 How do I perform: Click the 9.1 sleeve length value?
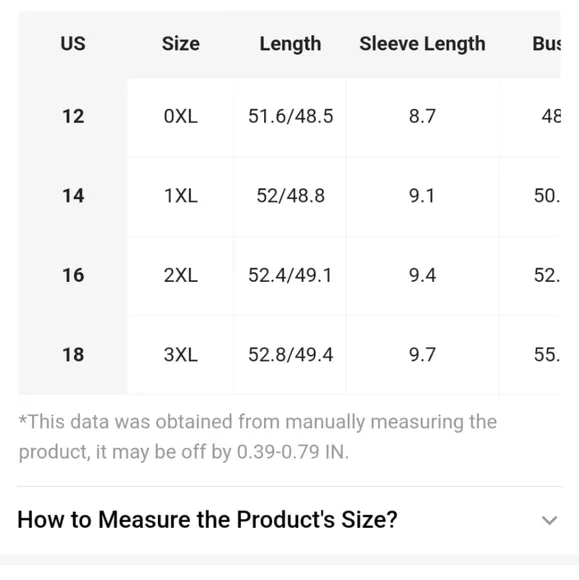point(422,196)
